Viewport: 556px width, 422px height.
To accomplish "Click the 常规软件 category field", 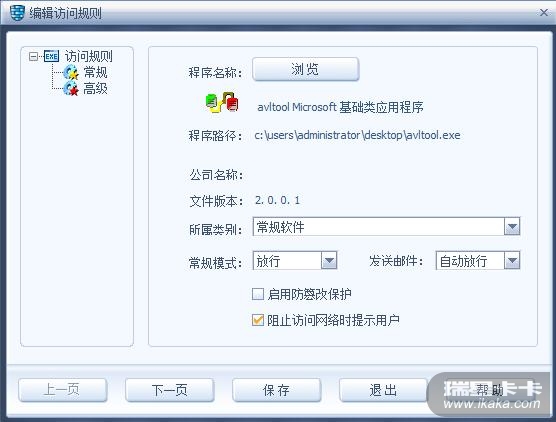I will tap(378, 227).
